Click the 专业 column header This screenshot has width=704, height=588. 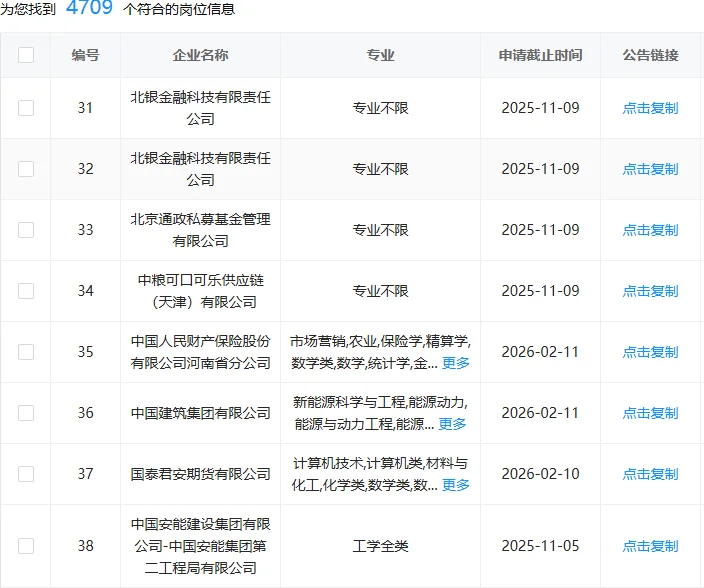[x=380, y=55]
